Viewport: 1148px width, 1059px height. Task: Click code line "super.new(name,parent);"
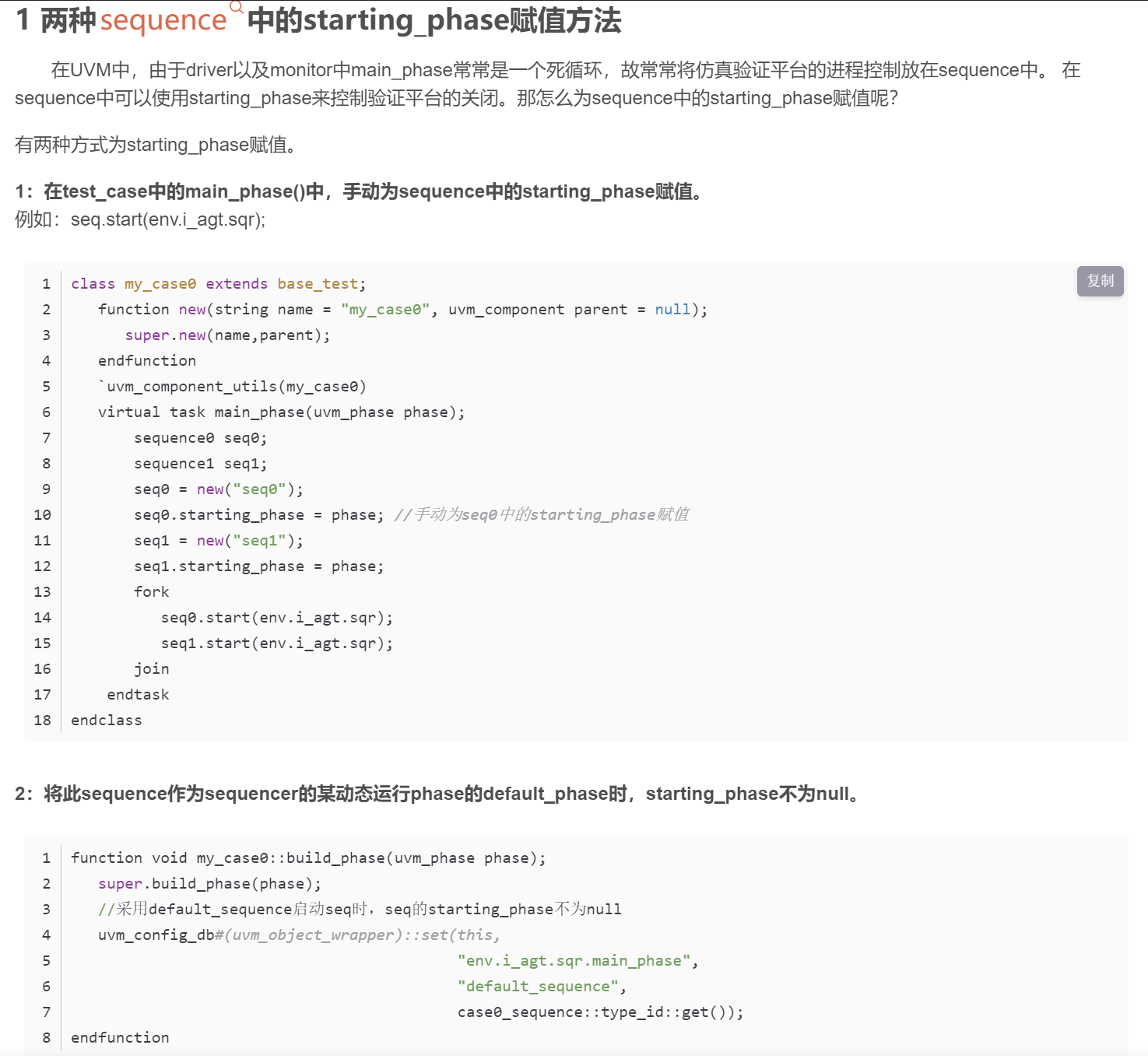[227, 335]
